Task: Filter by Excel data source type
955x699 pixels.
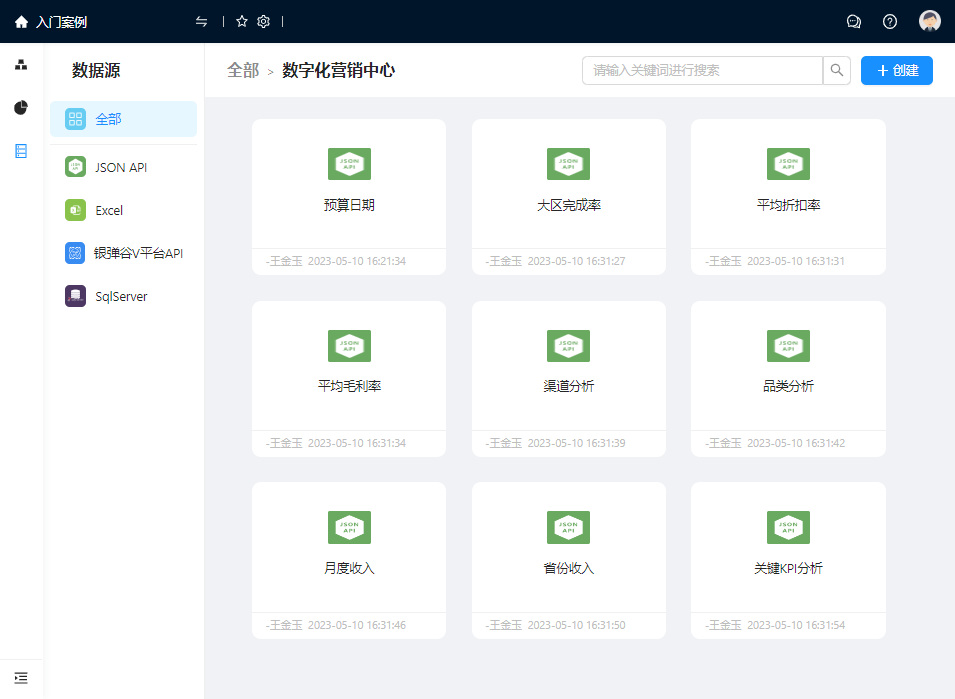Action: point(109,211)
